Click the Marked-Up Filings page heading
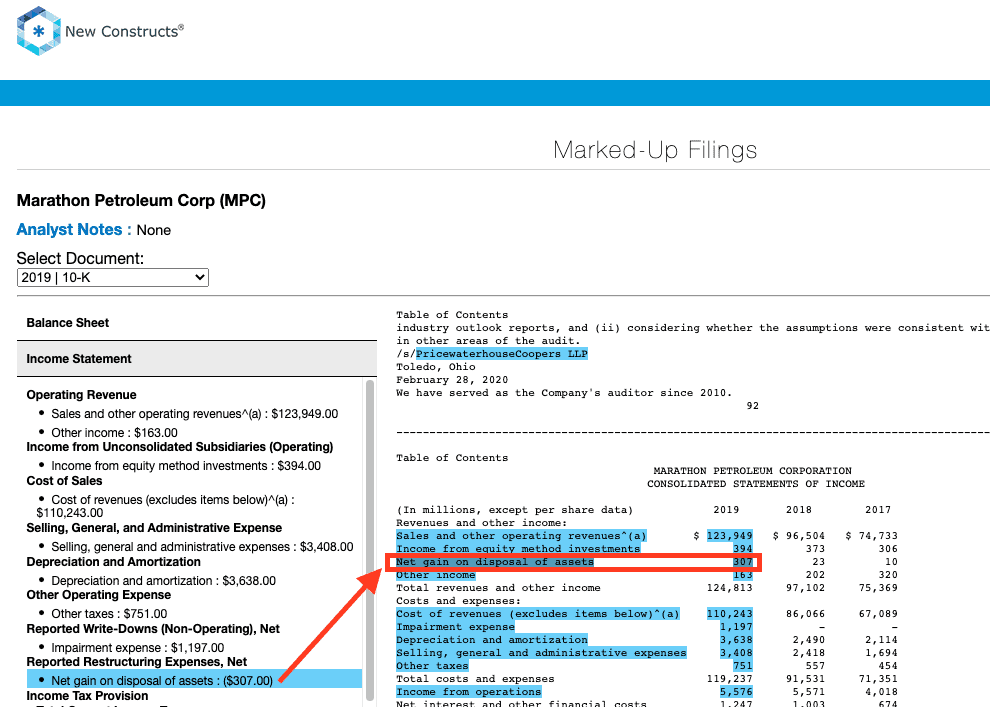 point(655,150)
